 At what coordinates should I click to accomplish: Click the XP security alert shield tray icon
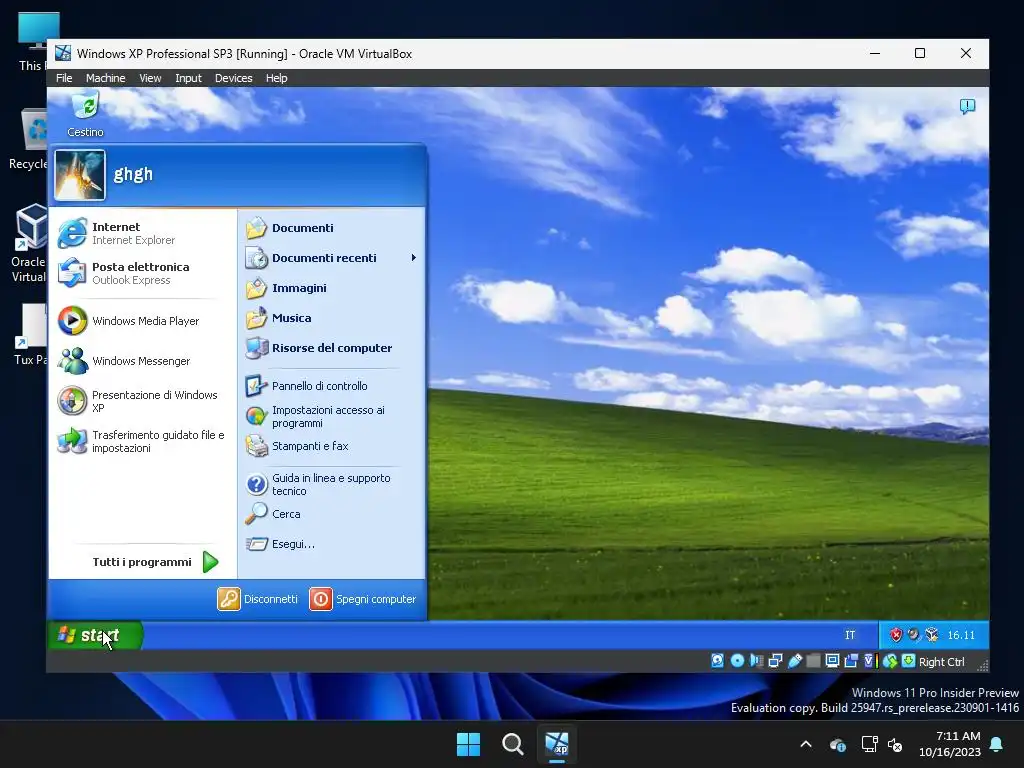(x=896, y=634)
